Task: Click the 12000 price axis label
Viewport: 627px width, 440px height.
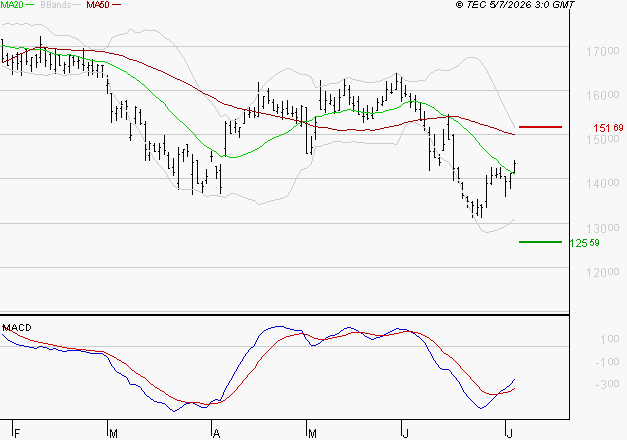Action: click(x=603, y=272)
